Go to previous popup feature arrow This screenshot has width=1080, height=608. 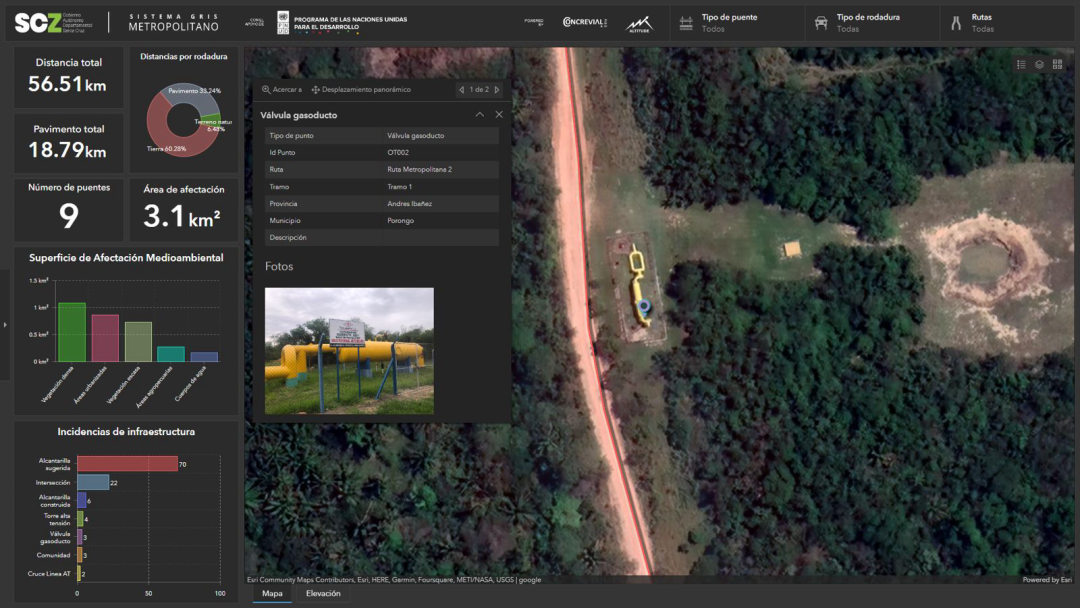[461, 90]
